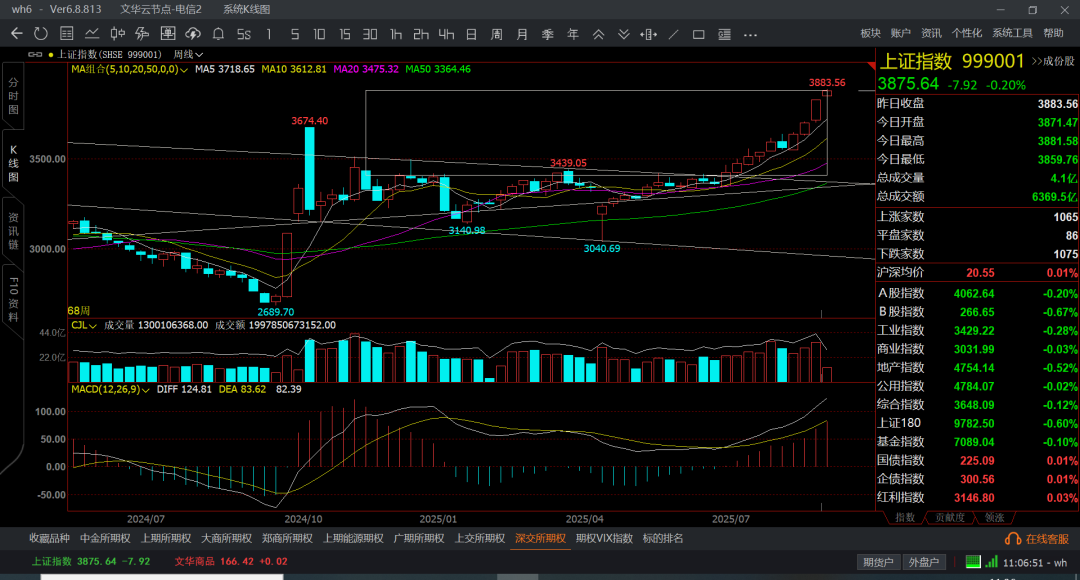Click the chain link icon beside 上证指数
1080x580 pixels.
click(x=35, y=54)
